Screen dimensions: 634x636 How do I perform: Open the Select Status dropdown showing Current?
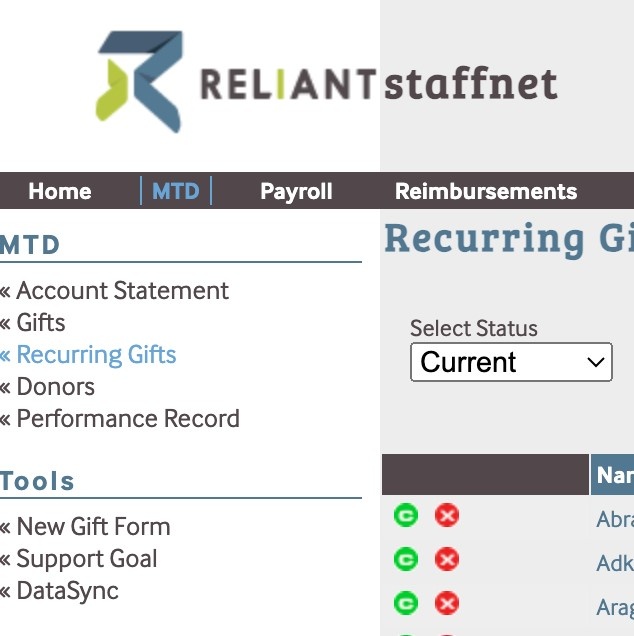[511, 362]
